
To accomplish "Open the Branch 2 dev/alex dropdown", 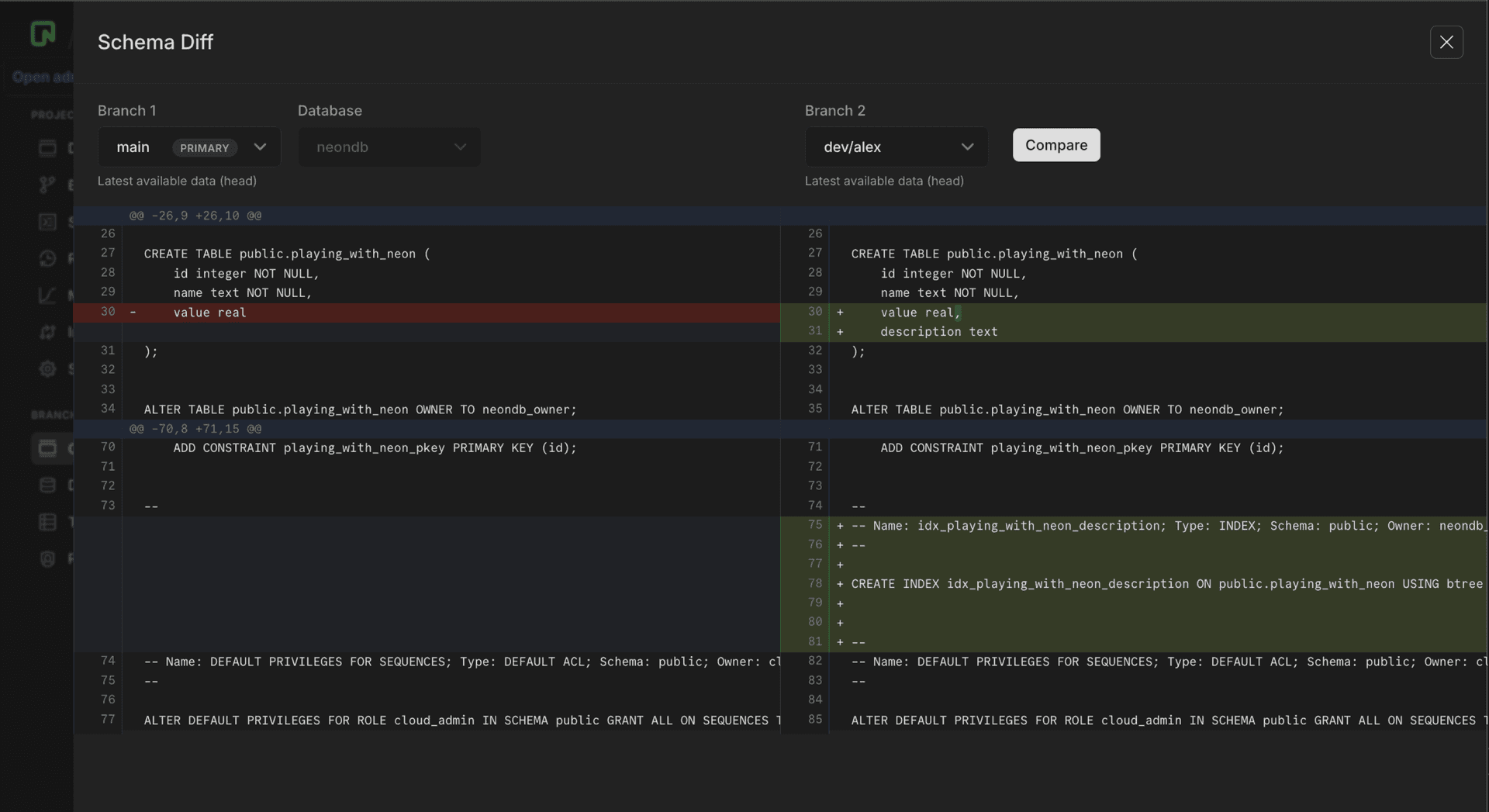I will pos(896,147).
